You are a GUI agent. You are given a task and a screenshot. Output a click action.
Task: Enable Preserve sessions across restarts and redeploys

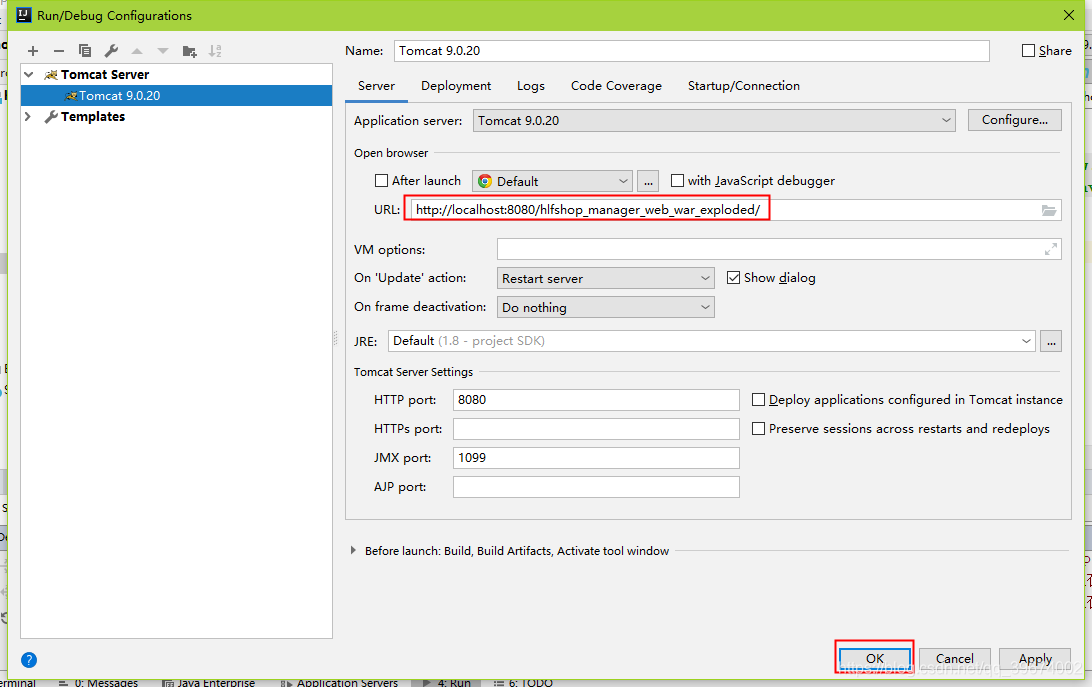click(x=758, y=429)
